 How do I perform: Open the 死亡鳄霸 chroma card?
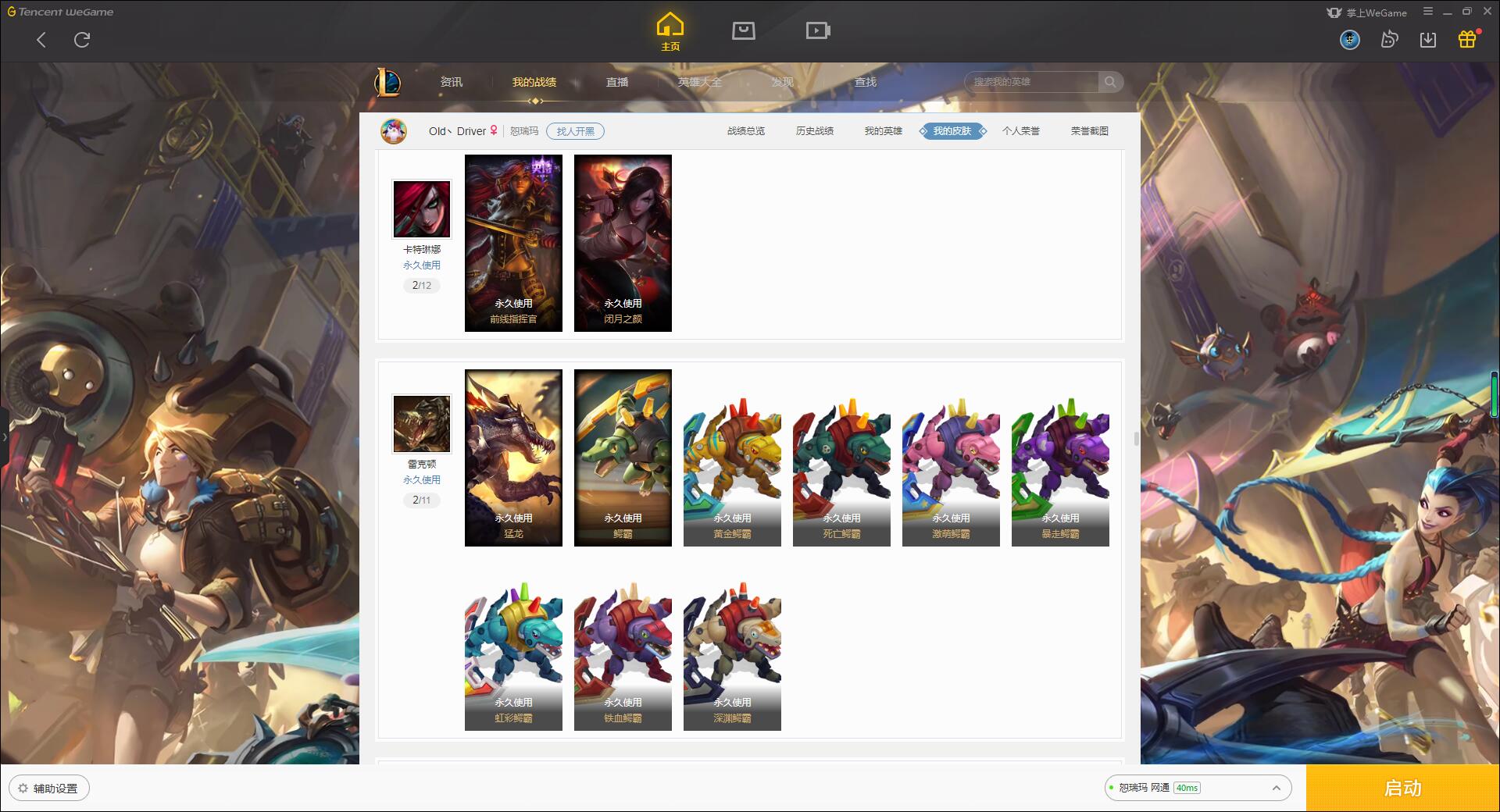(841, 472)
